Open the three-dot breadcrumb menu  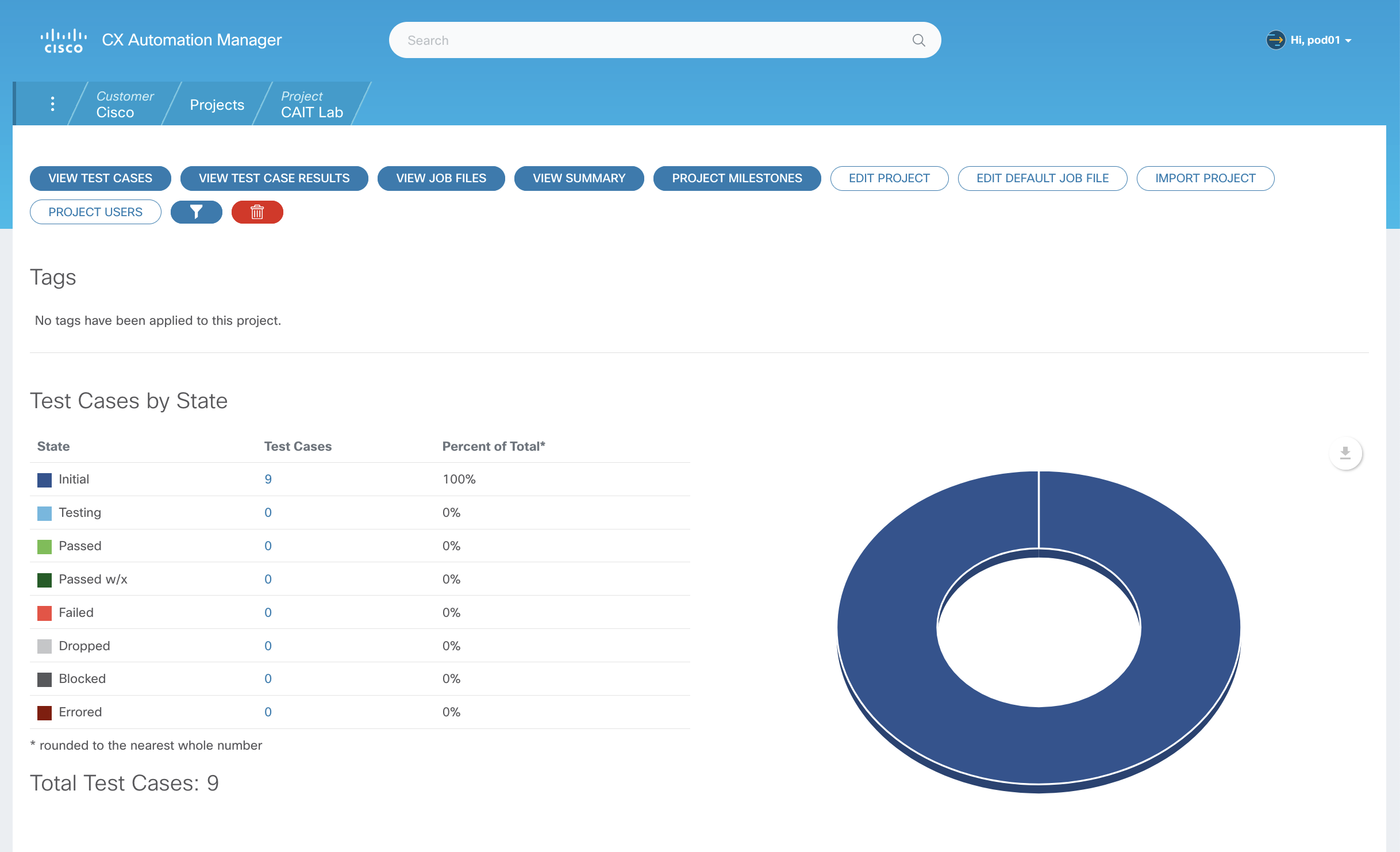52,104
